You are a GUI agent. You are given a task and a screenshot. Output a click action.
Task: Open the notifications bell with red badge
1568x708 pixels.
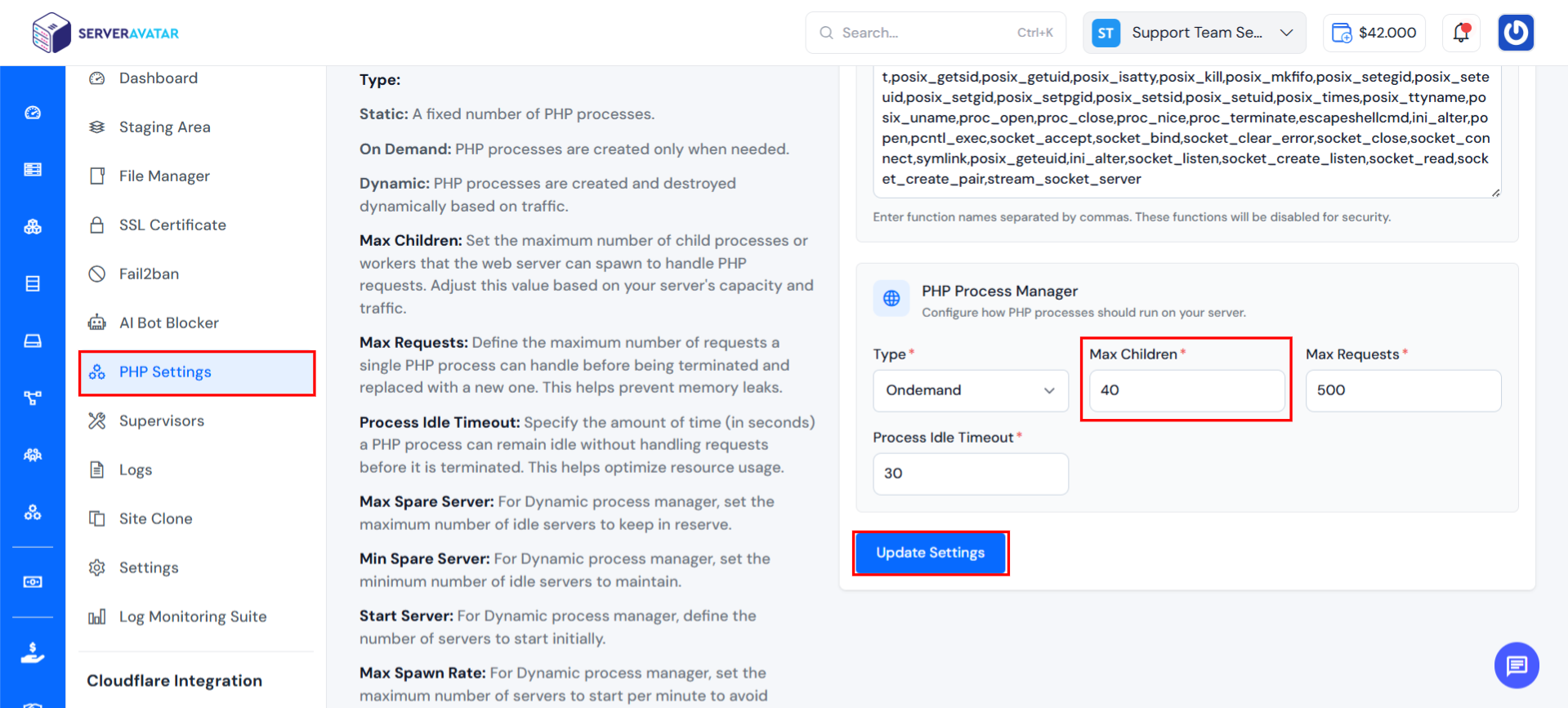tap(1461, 33)
